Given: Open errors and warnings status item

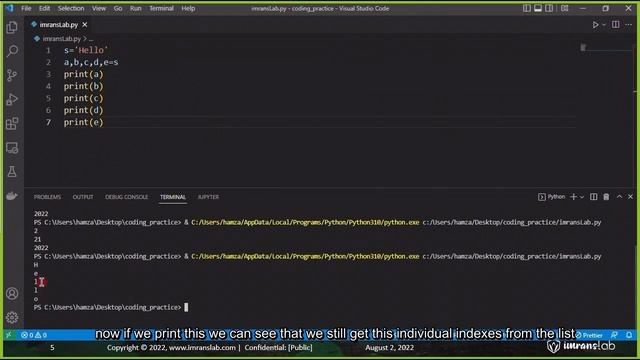Looking at the screenshot, I should click(34, 335).
